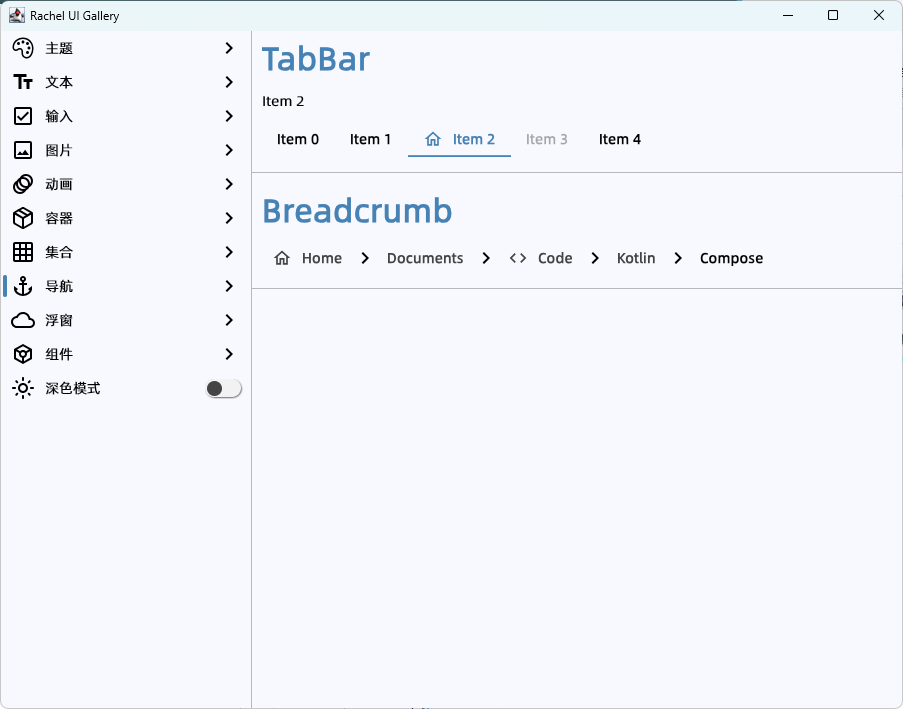Open the 组件 menu label
Screen dimensions: 903x709
pyautogui.click(x=59, y=354)
